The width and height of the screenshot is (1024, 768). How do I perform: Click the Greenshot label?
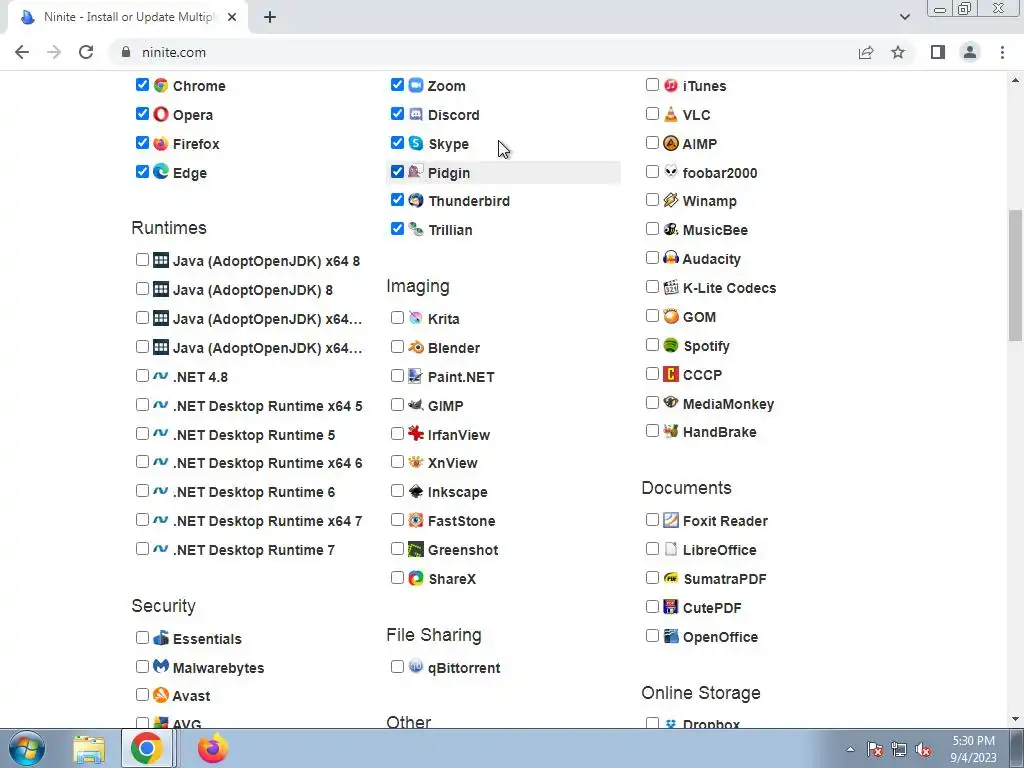pos(463,550)
